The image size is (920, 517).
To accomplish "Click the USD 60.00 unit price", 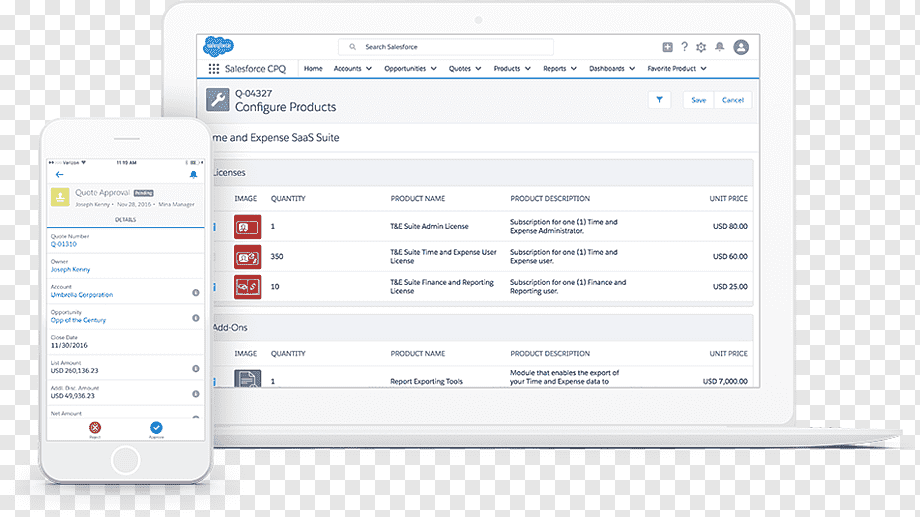I will [730, 256].
